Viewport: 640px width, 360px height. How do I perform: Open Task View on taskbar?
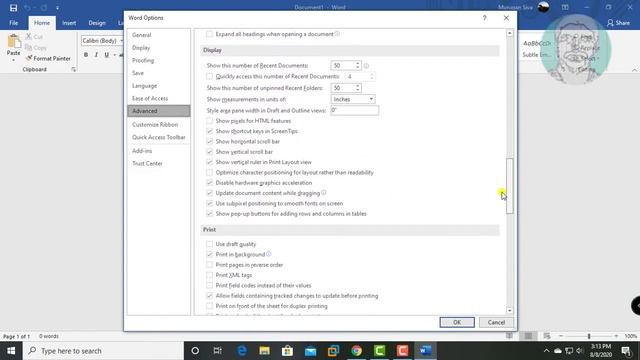tap(218, 351)
